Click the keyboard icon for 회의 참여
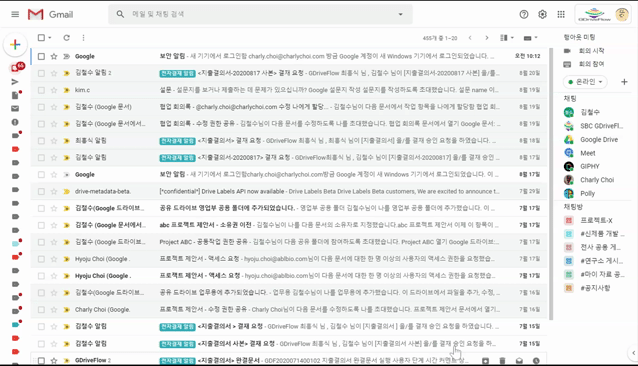This screenshot has height=366, width=638. [567, 64]
